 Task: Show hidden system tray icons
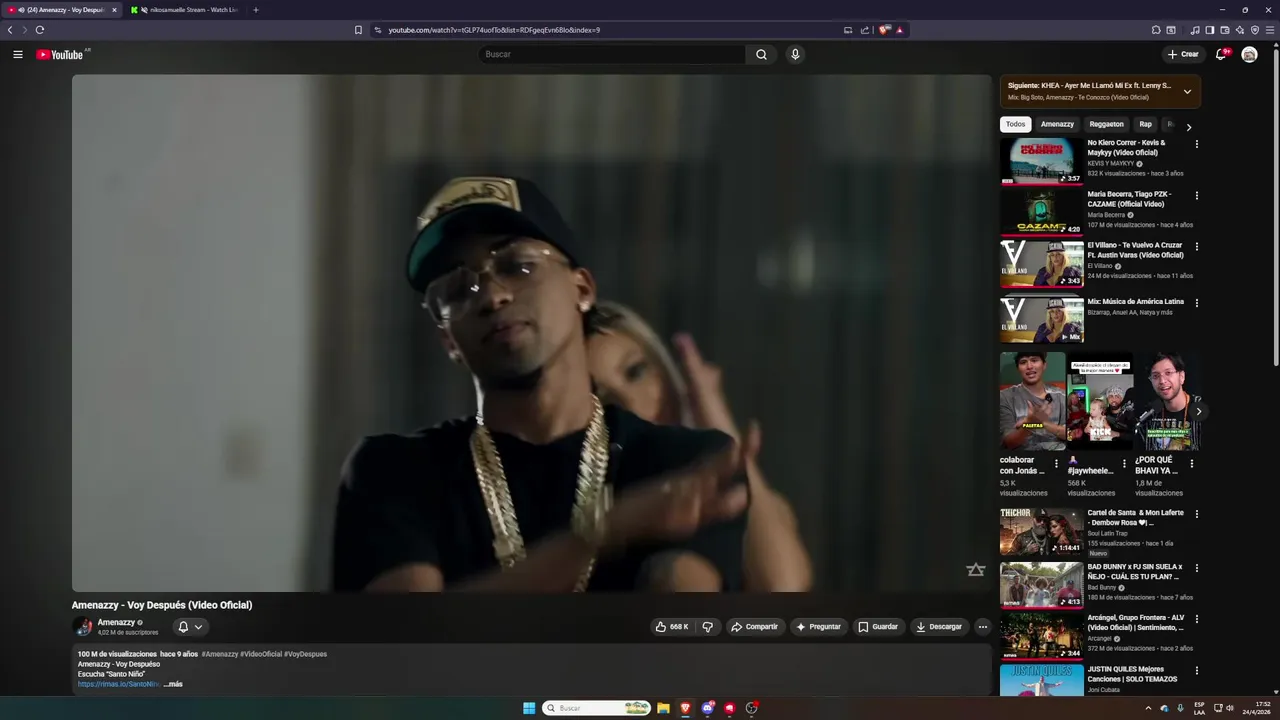(x=1148, y=708)
